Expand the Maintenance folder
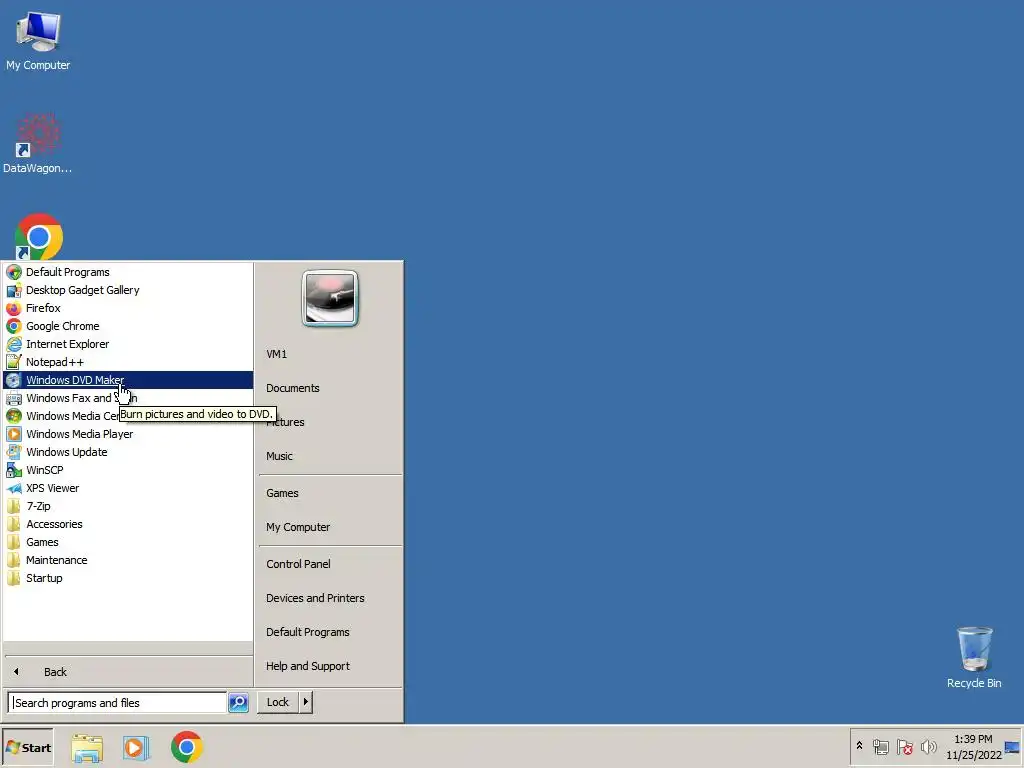The image size is (1024, 768). (x=128, y=560)
